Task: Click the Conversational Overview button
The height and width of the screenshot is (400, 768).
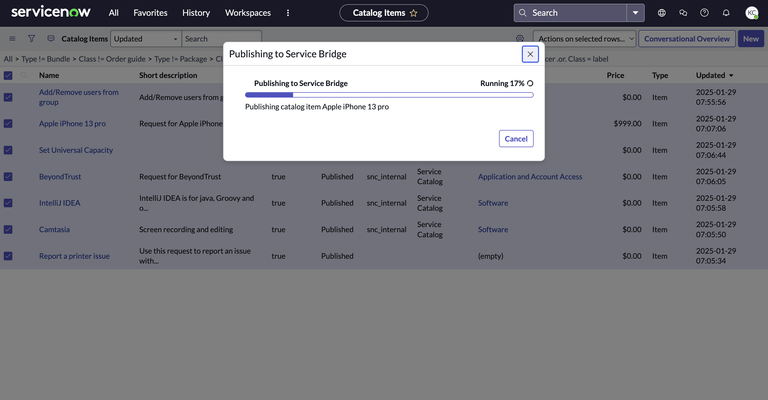Action: click(x=687, y=39)
